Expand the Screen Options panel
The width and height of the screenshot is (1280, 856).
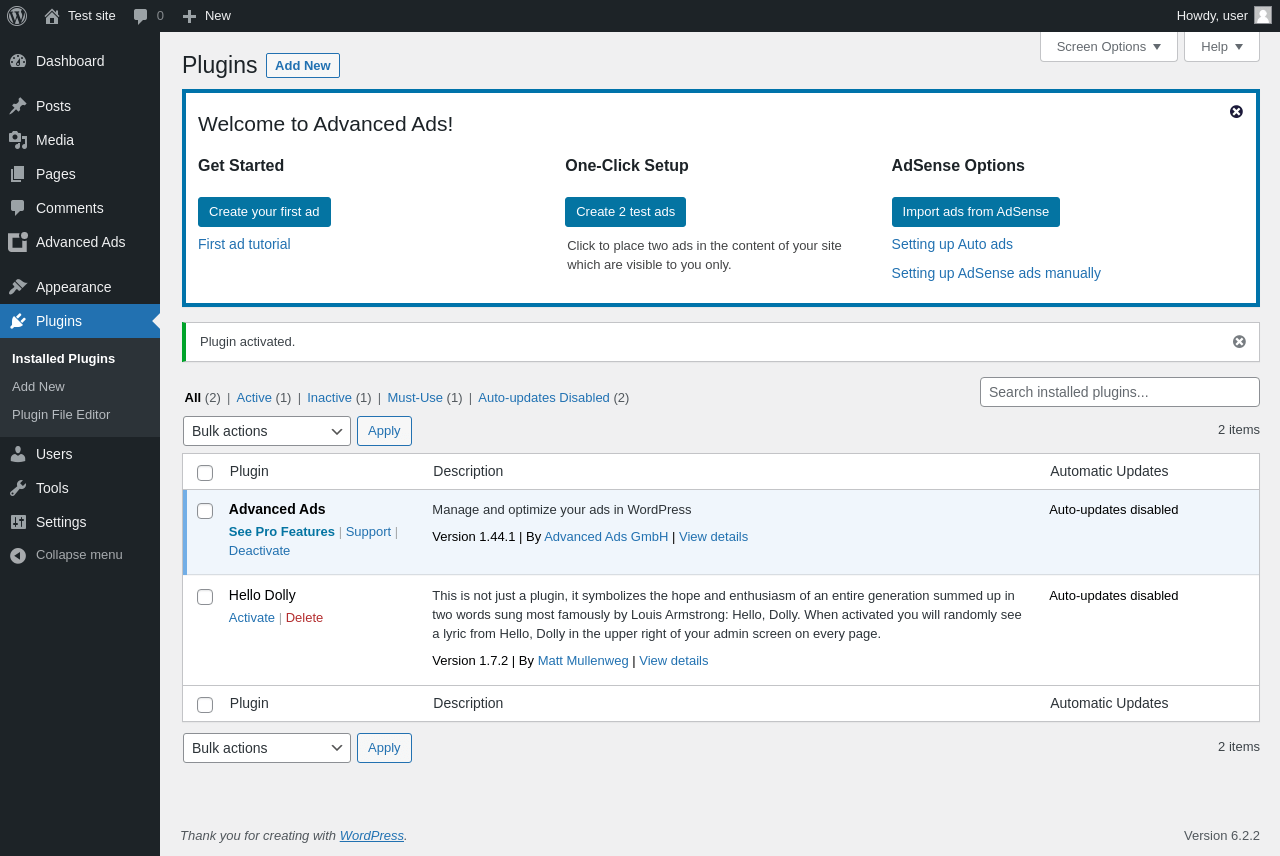click(x=1108, y=46)
